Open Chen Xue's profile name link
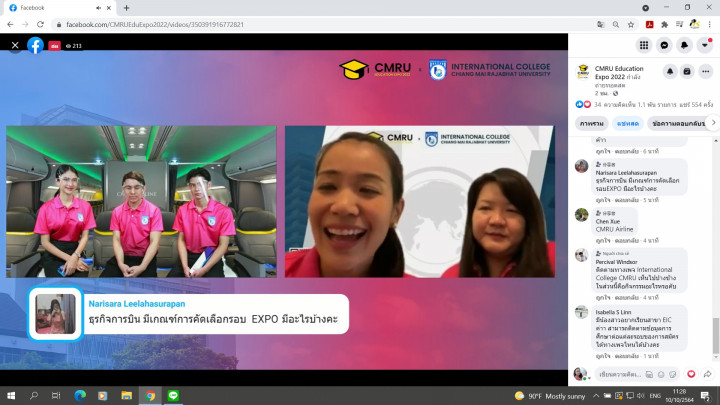 click(608, 221)
